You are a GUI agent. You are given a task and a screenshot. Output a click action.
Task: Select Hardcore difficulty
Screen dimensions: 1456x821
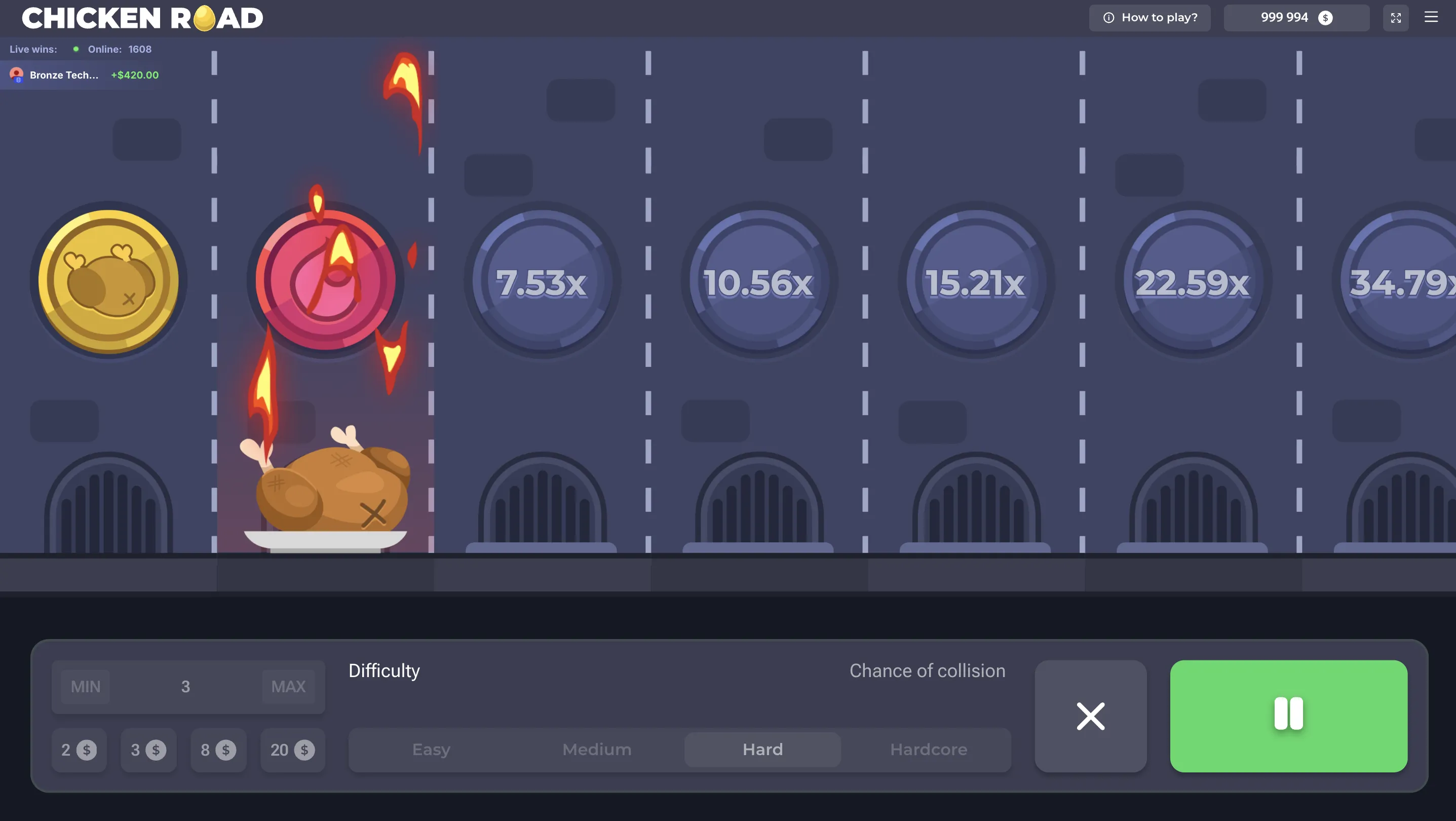pos(929,750)
